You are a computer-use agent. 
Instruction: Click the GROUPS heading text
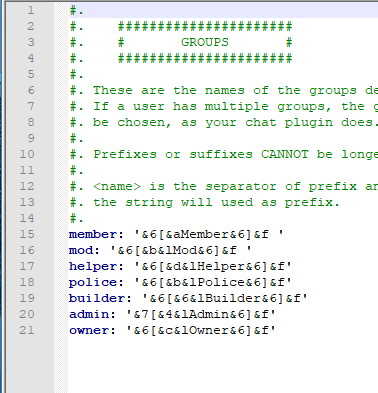(x=205, y=42)
